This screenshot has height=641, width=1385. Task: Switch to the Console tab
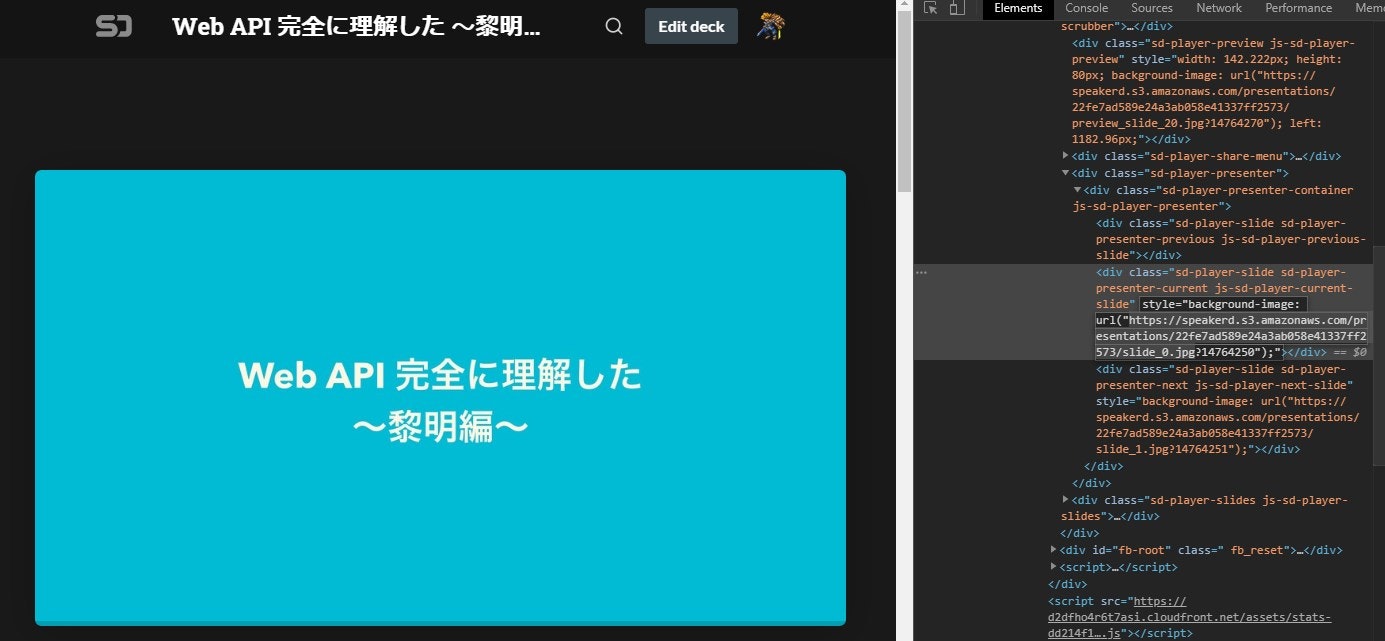1086,8
